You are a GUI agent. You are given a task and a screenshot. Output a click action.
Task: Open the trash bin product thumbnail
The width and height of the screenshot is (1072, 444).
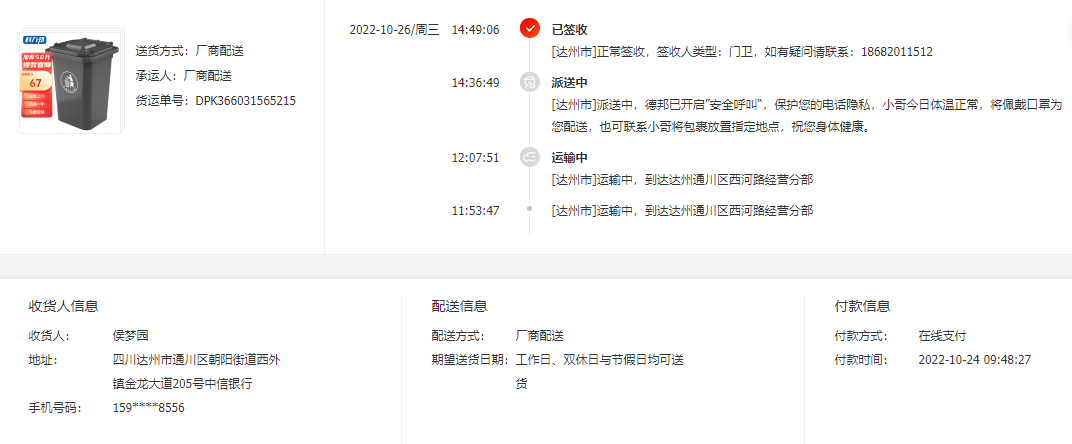coord(71,81)
